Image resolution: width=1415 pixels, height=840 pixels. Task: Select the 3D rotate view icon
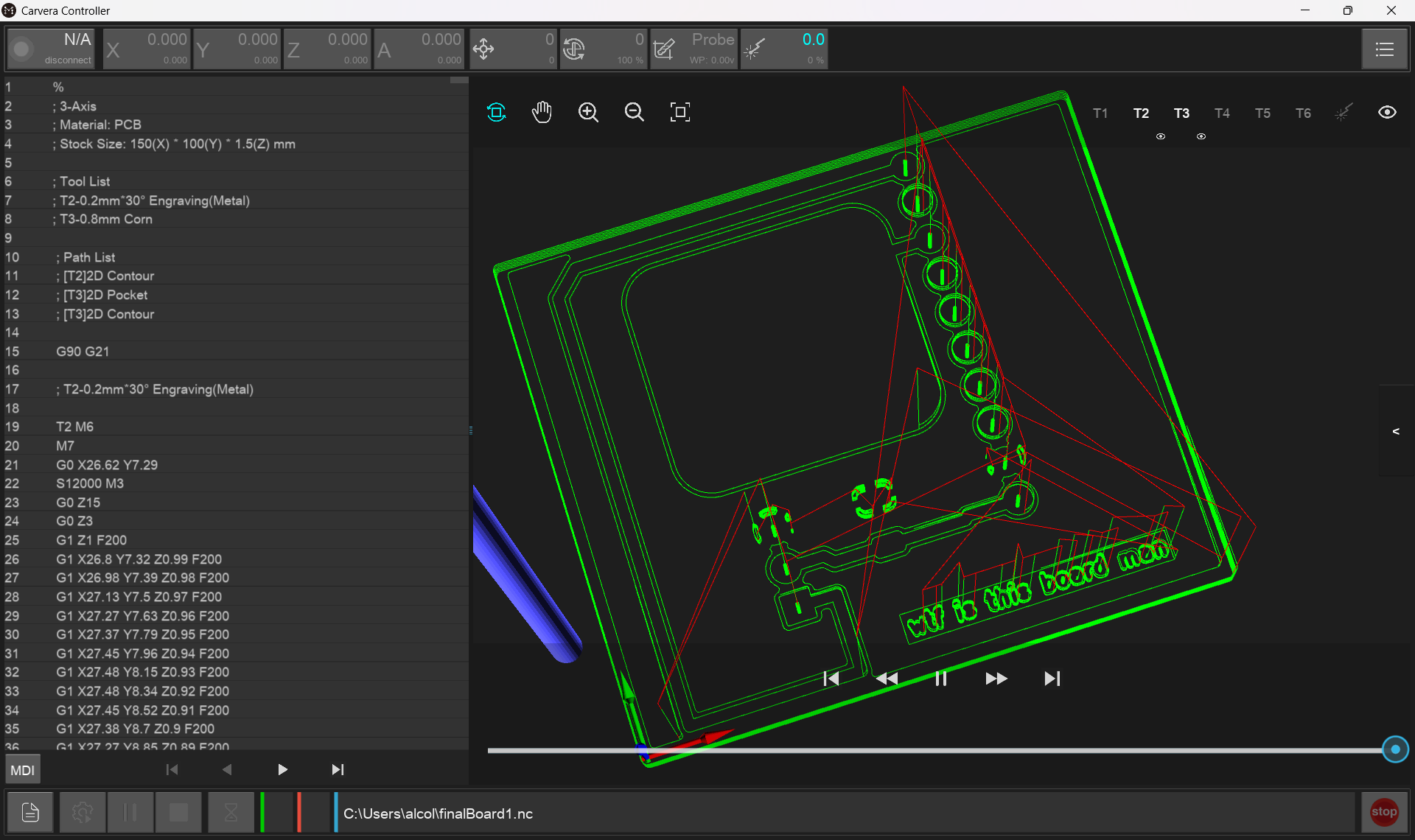click(x=496, y=112)
